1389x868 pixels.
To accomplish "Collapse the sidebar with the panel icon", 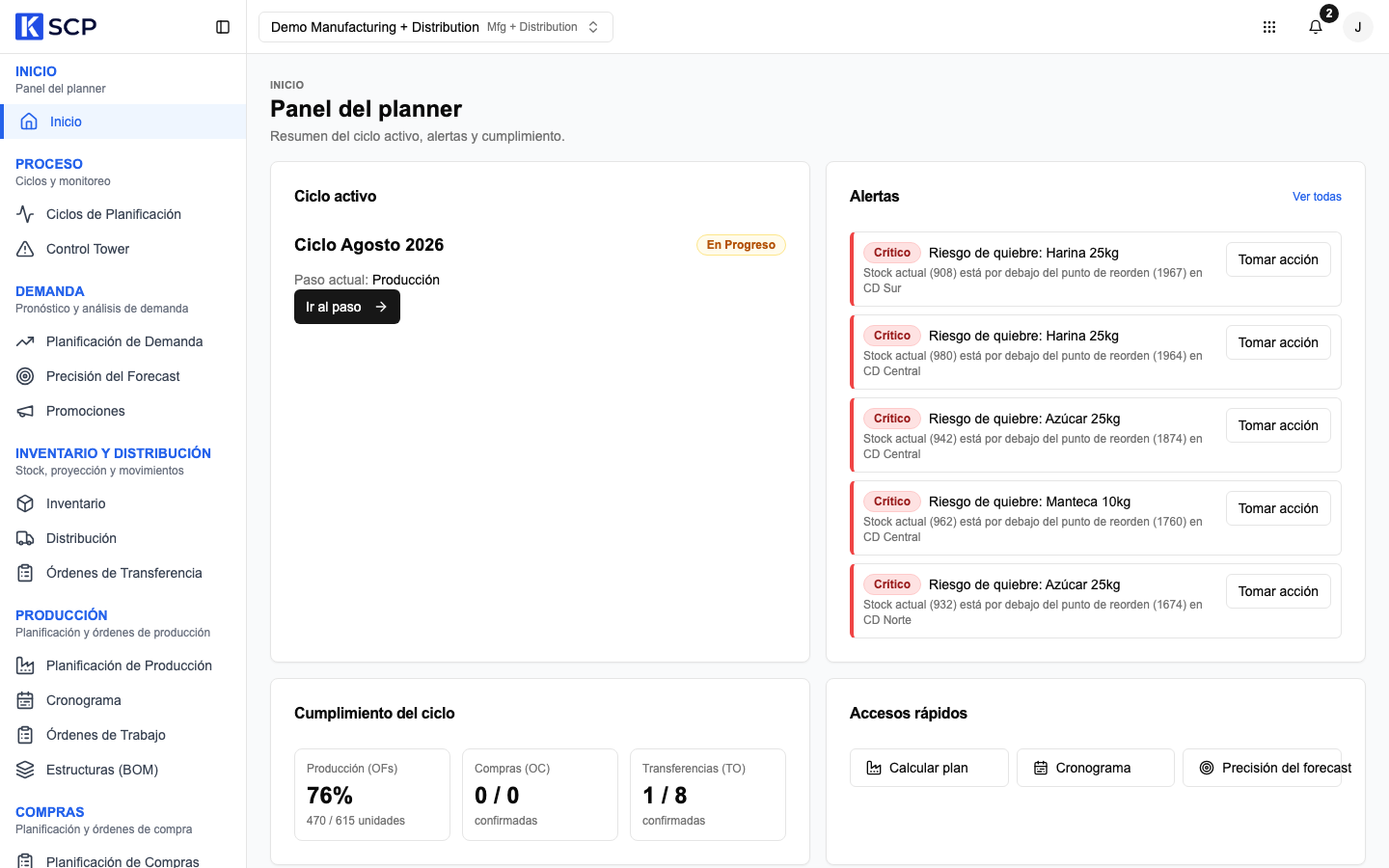I will [223, 27].
